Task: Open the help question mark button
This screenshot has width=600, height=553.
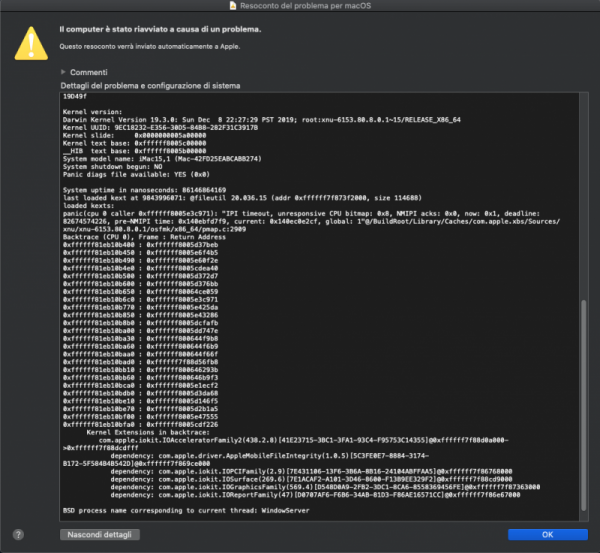Action: point(18,534)
